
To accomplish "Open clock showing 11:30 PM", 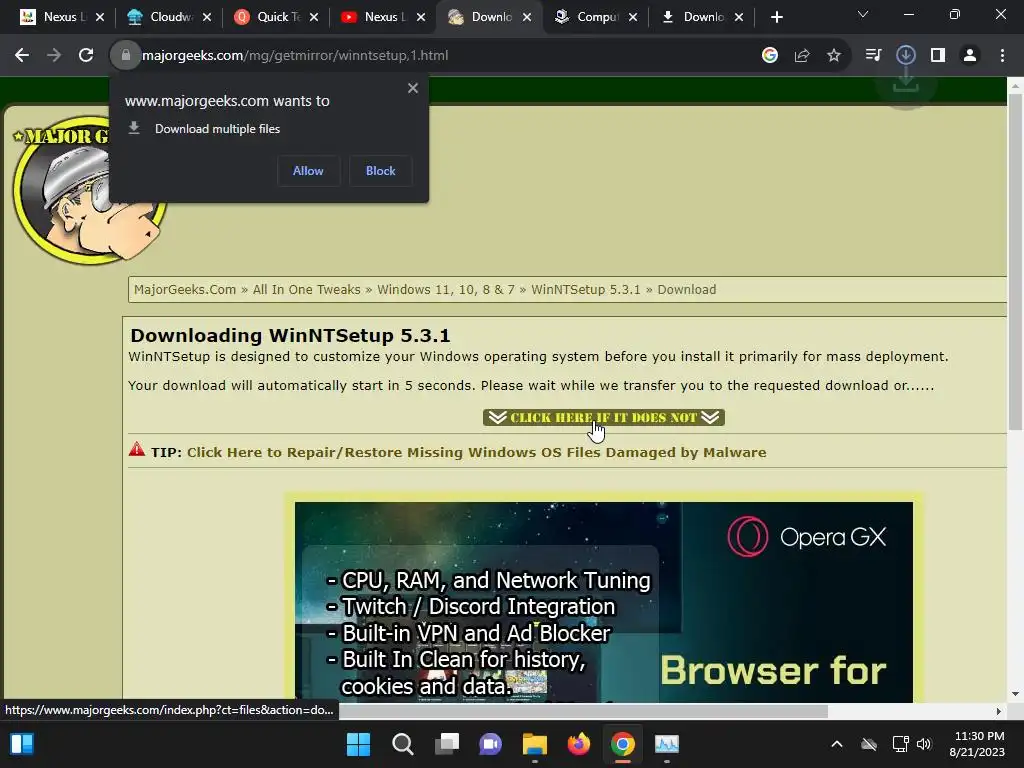I will point(977,744).
